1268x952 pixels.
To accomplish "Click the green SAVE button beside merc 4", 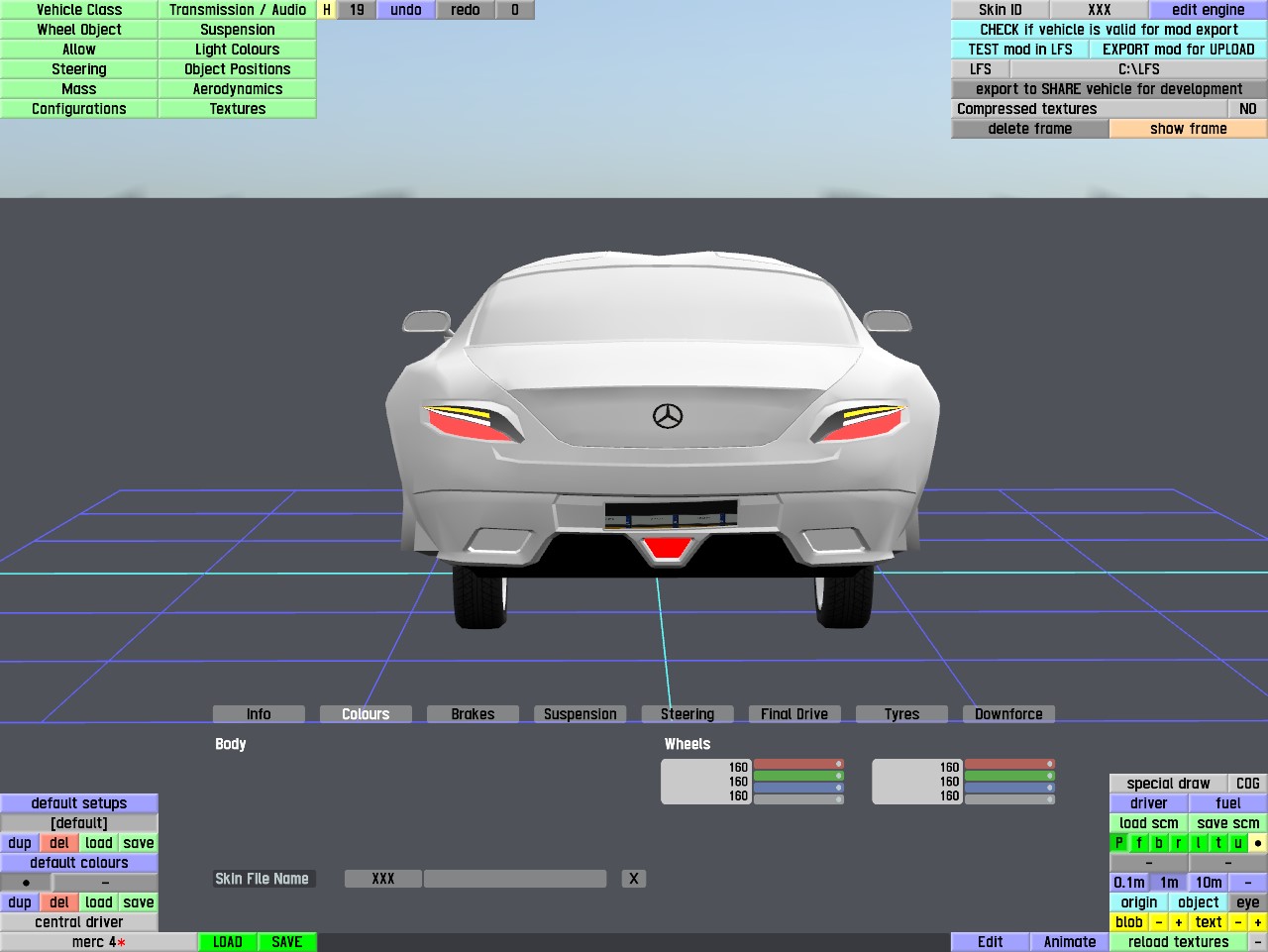I will click(287, 942).
